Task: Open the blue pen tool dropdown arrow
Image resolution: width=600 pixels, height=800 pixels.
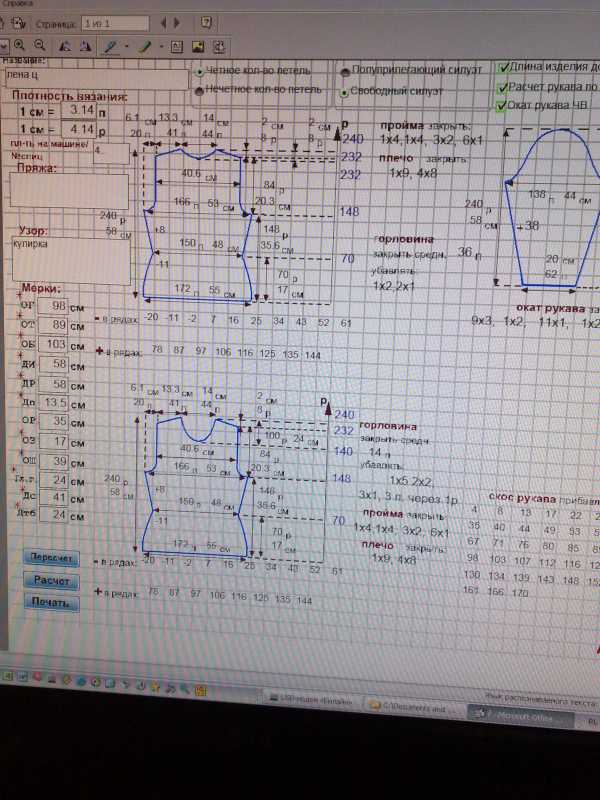Action: (125, 47)
